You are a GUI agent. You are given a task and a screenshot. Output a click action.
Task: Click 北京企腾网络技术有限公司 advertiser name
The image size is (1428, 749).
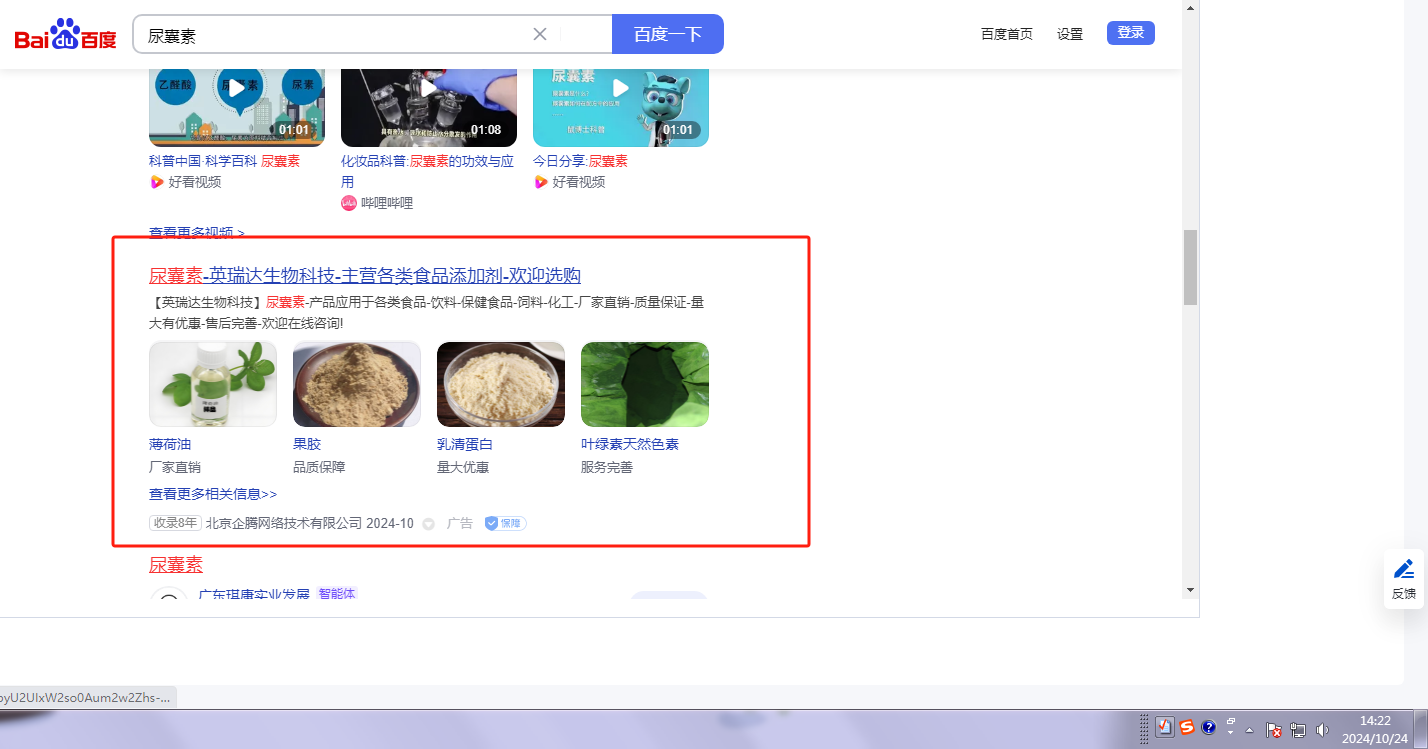pos(284,523)
